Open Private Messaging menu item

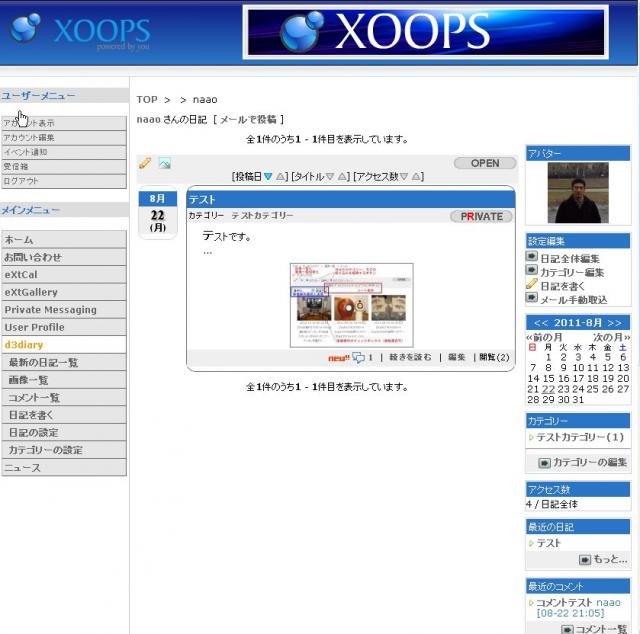click(64, 310)
